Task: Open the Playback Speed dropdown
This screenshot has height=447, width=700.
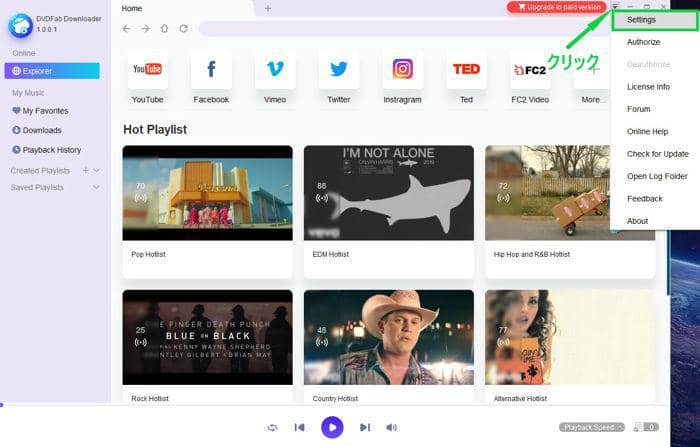Action: pyautogui.click(x=592, y=427)
